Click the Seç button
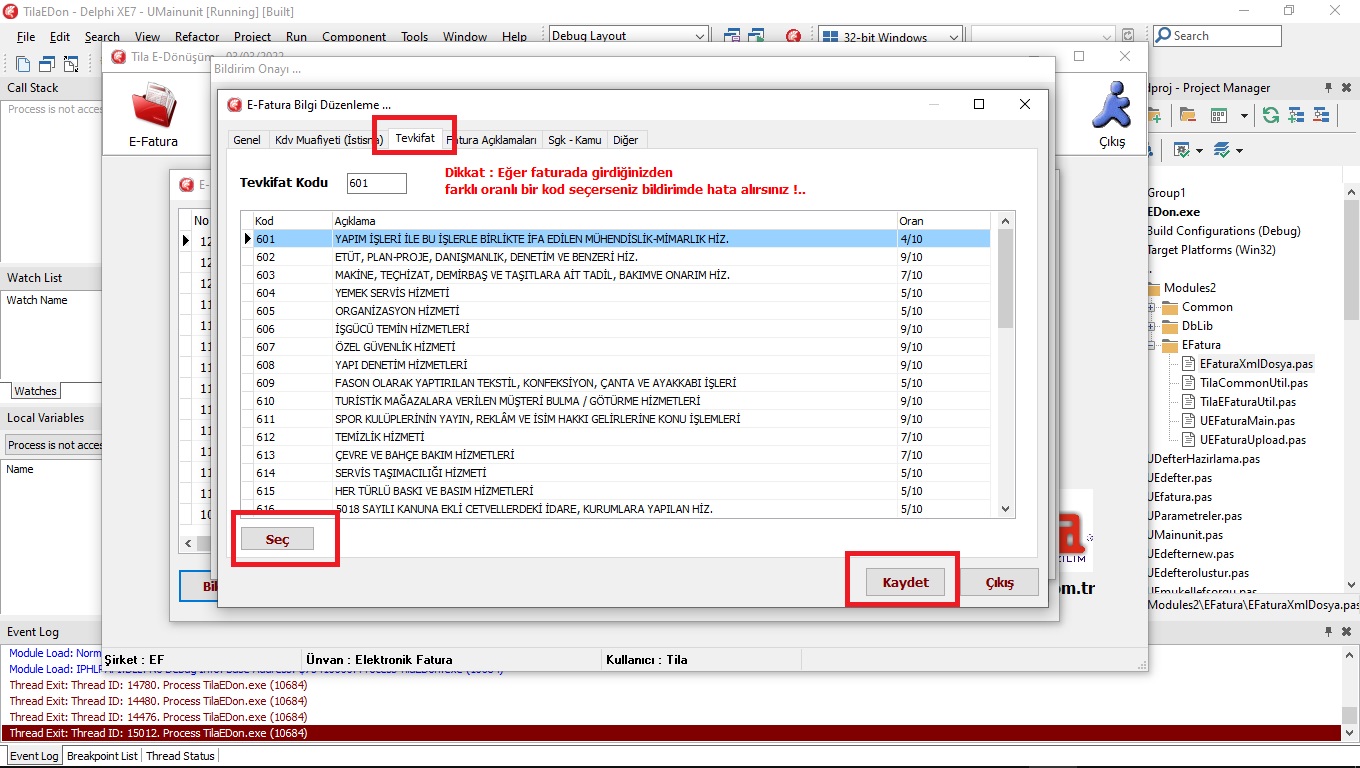This screenshot has width=1360, height=768. pyautogui.click(x=277, y=539)
